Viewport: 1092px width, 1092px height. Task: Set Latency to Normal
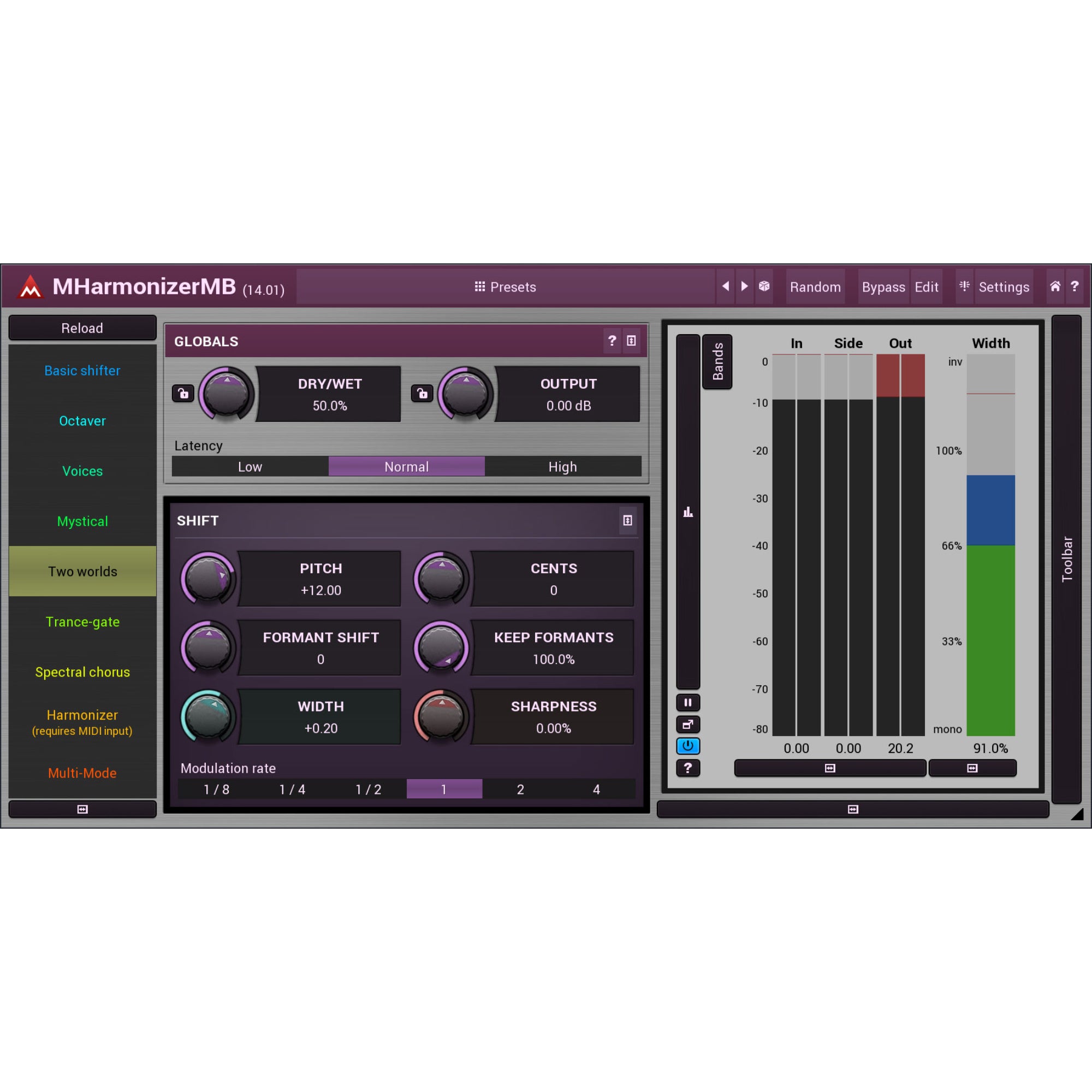pos(406,467)
